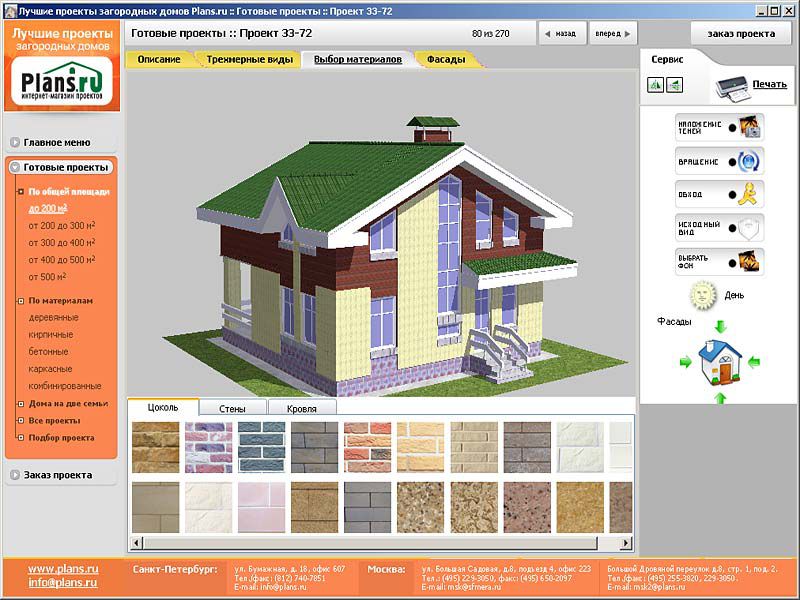The width and height of the screenshot is (800, 600).
Task: Select the pink and purple brick swatch
Action: tap(208, 440)
